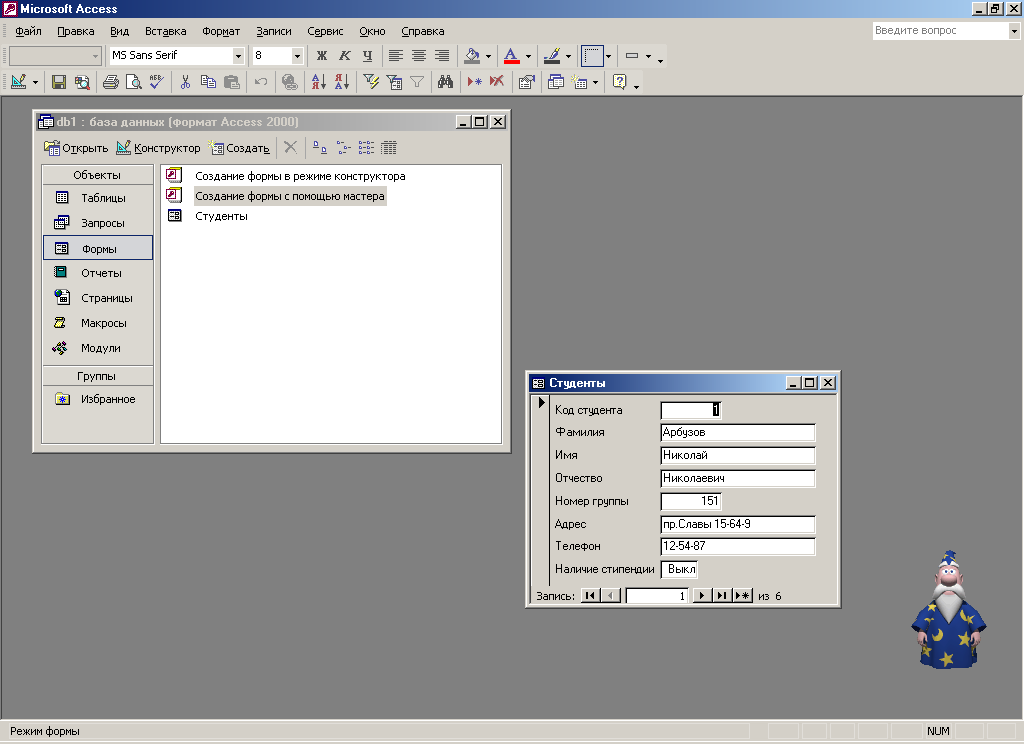Expand the line width dropdown arrow
Screen dimensions: 1024x744
tap(608, 56)
